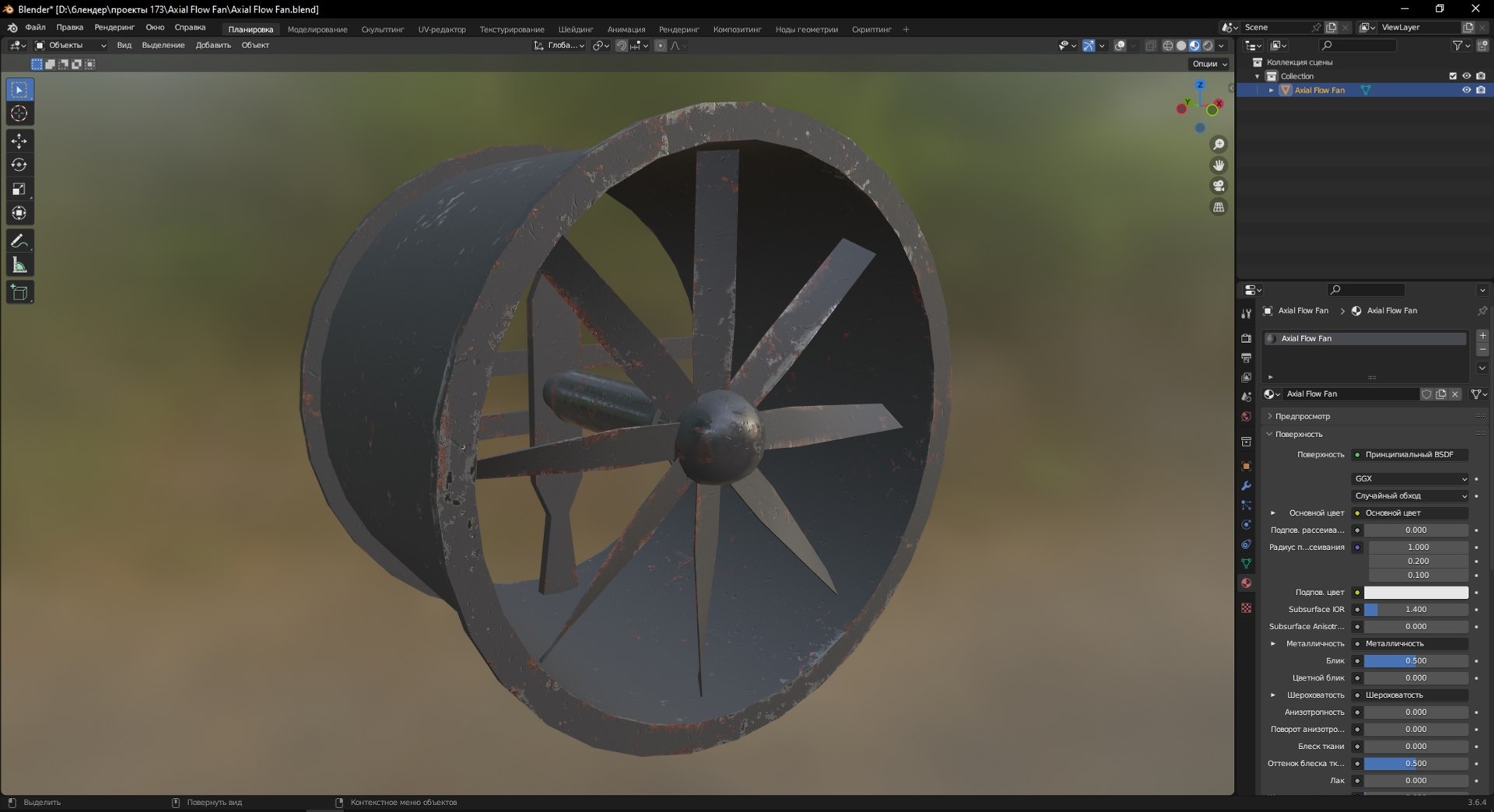
Task: Click the viewport zoom magnifier icon
Action: pyautogui.click(x=1219, y=145)
